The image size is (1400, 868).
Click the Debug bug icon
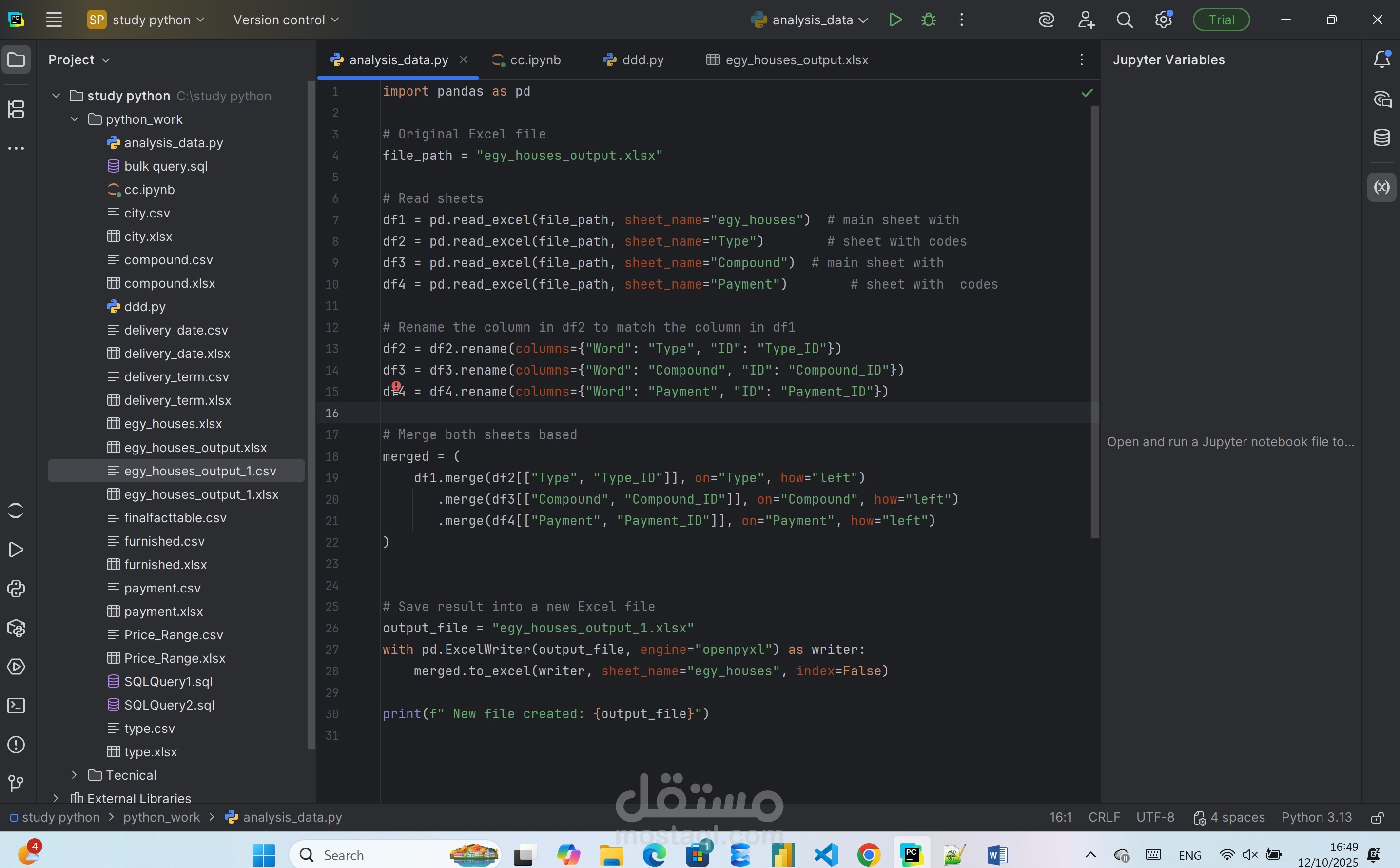coord(928,20)
